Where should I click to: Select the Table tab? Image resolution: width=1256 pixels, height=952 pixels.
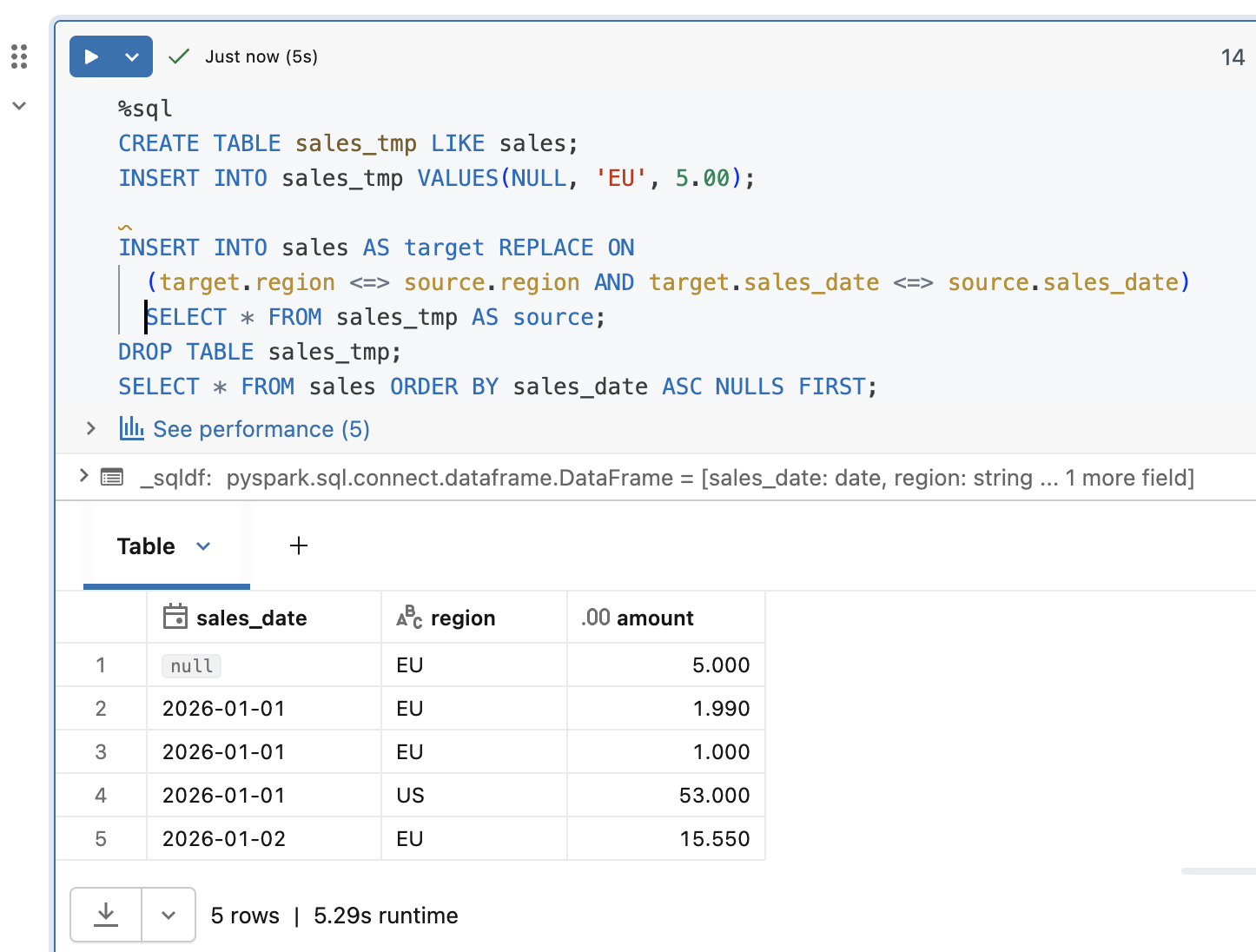pos(146,546)
